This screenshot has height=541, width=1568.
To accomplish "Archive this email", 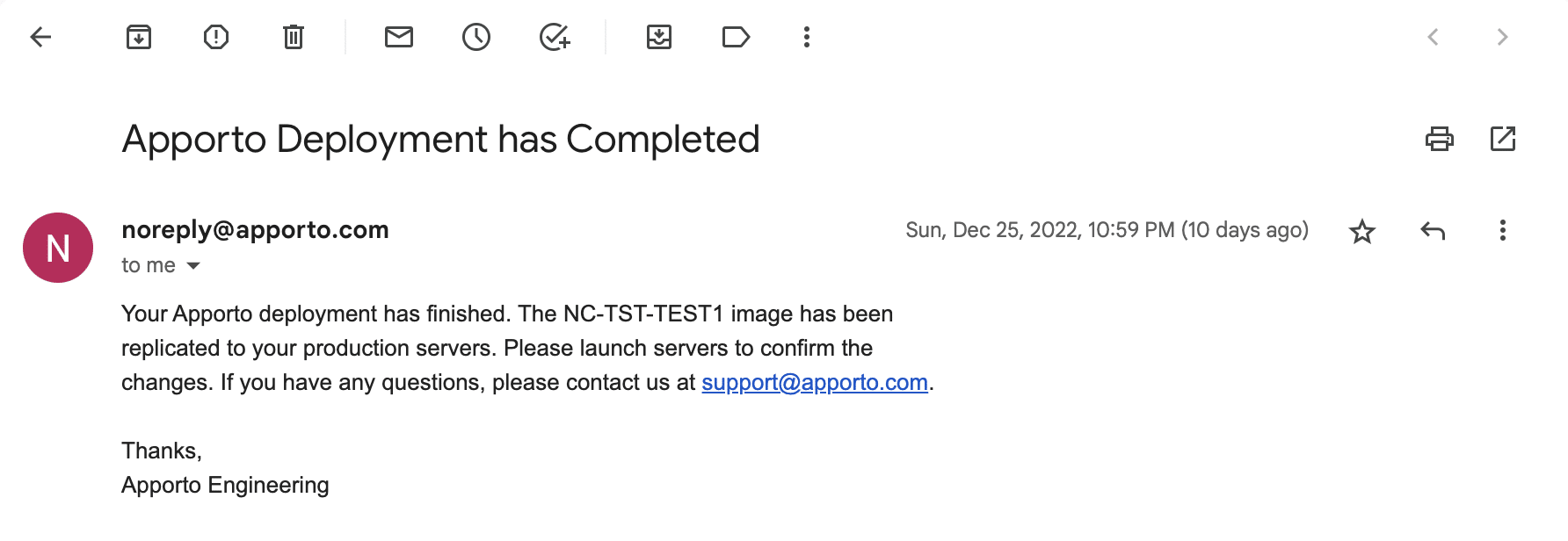I will click(139, 37).
